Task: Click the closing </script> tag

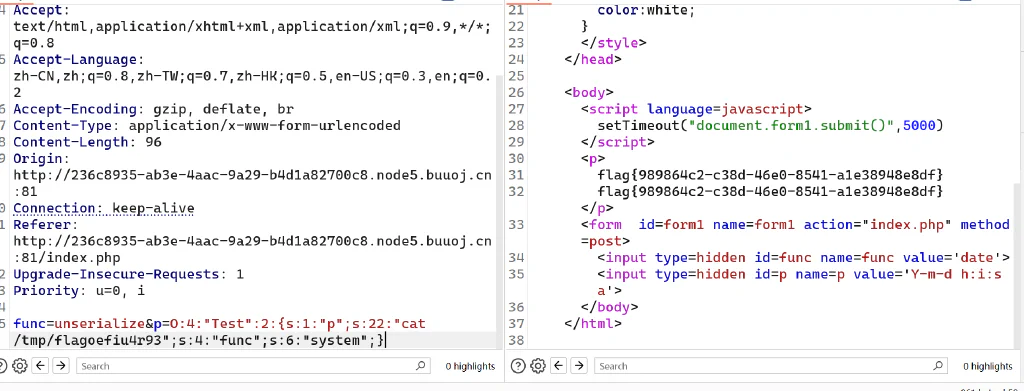Action: (617, 142)
